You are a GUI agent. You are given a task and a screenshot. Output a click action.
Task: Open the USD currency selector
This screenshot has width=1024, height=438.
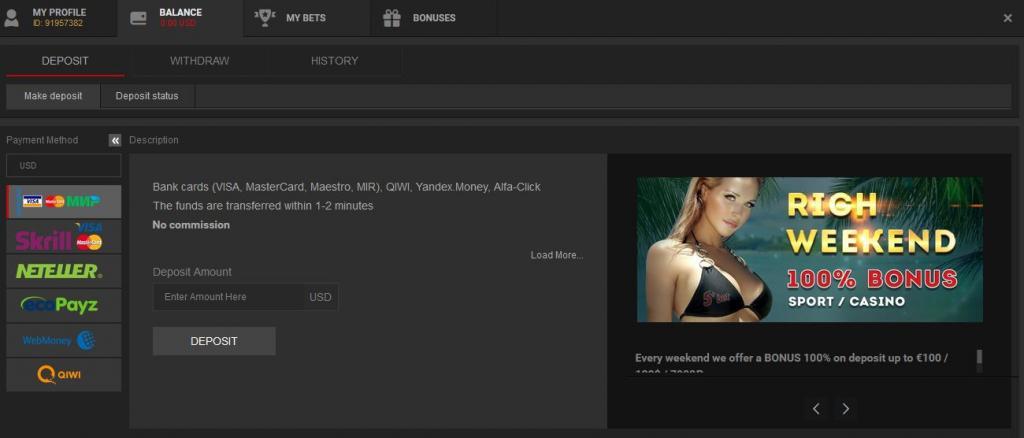[x=63, y=166]
